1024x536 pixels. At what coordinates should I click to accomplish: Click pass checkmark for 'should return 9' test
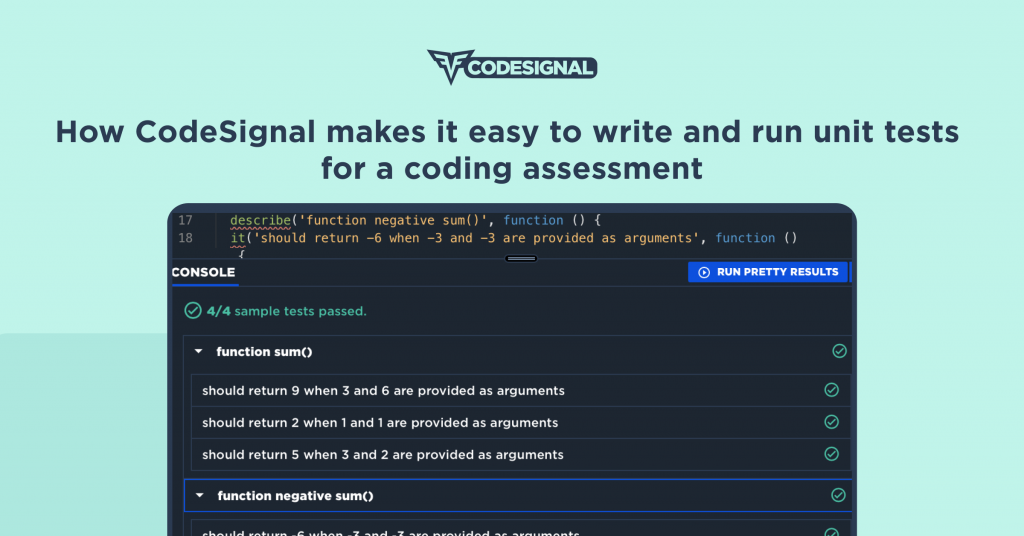click(831, 390)
